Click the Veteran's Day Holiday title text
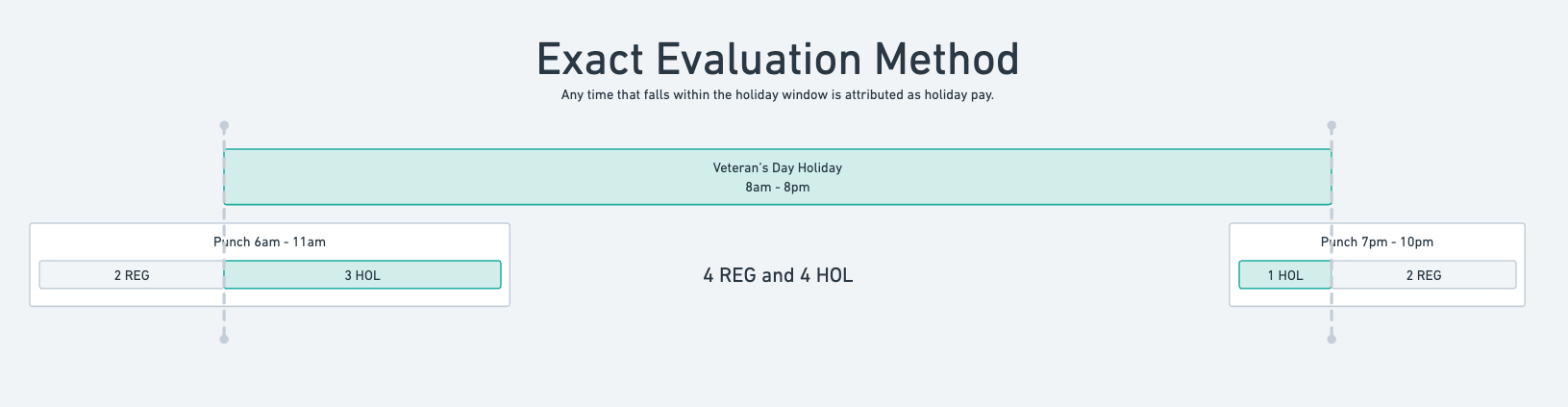 click(778, 167)
